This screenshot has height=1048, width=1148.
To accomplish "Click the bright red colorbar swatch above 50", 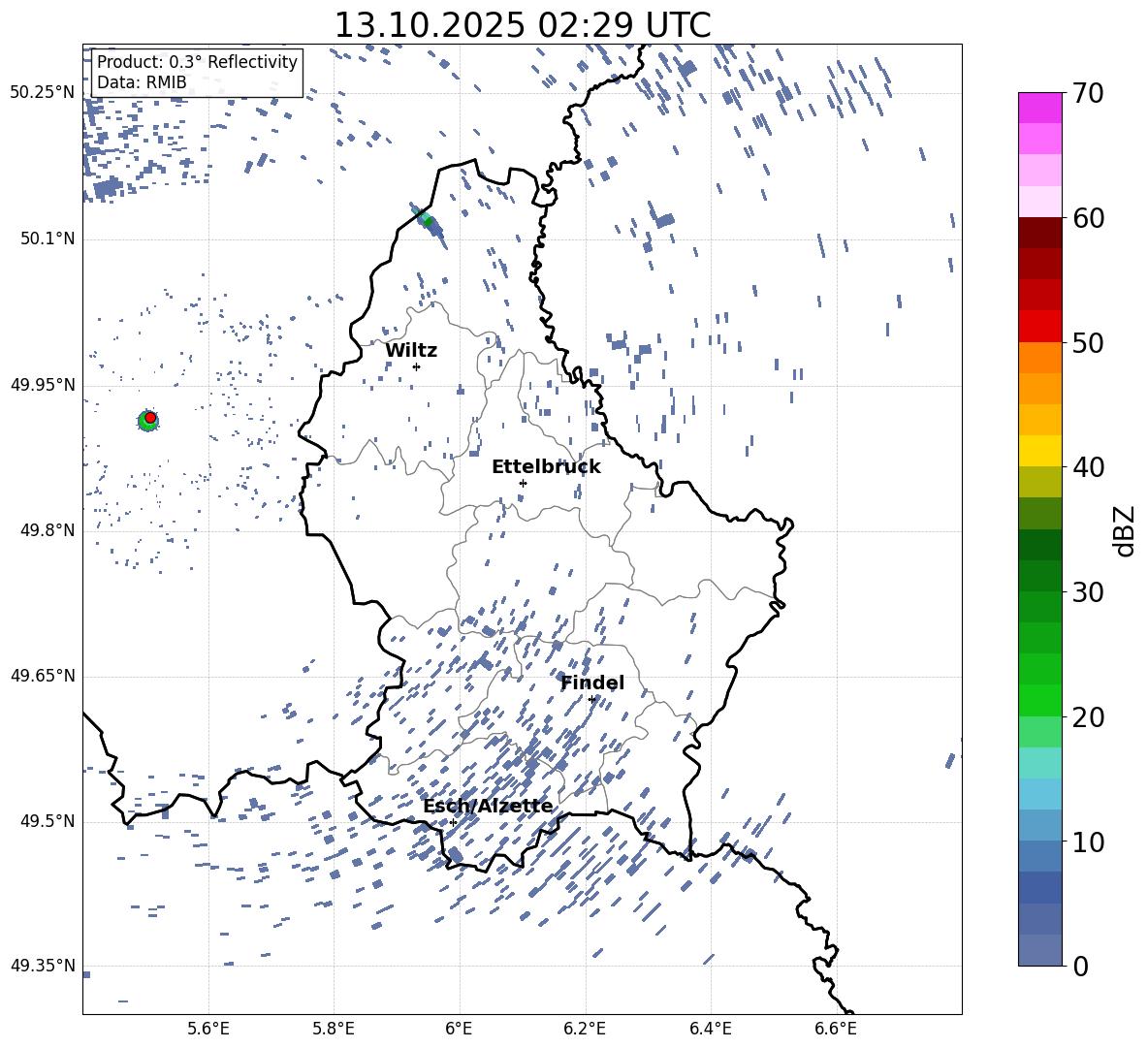I will 1040,327.
